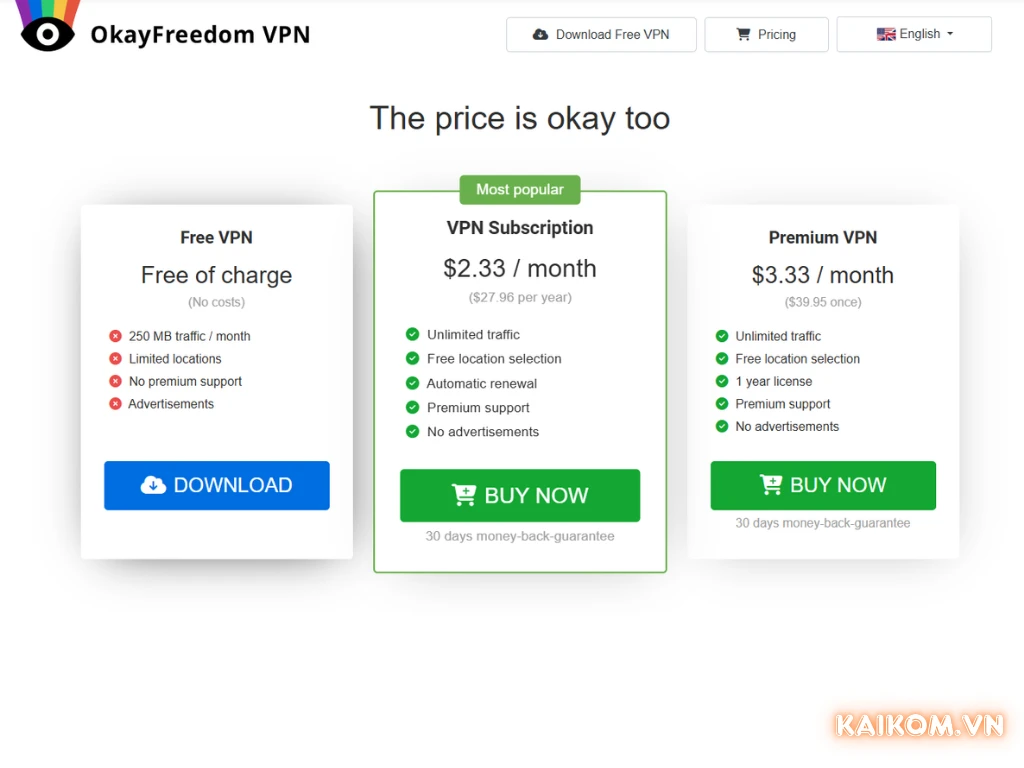Click the cloud icon on Download Free VPN button
Image resolution: width=1024 pixels, height=768 pixels.
[538, 34]
